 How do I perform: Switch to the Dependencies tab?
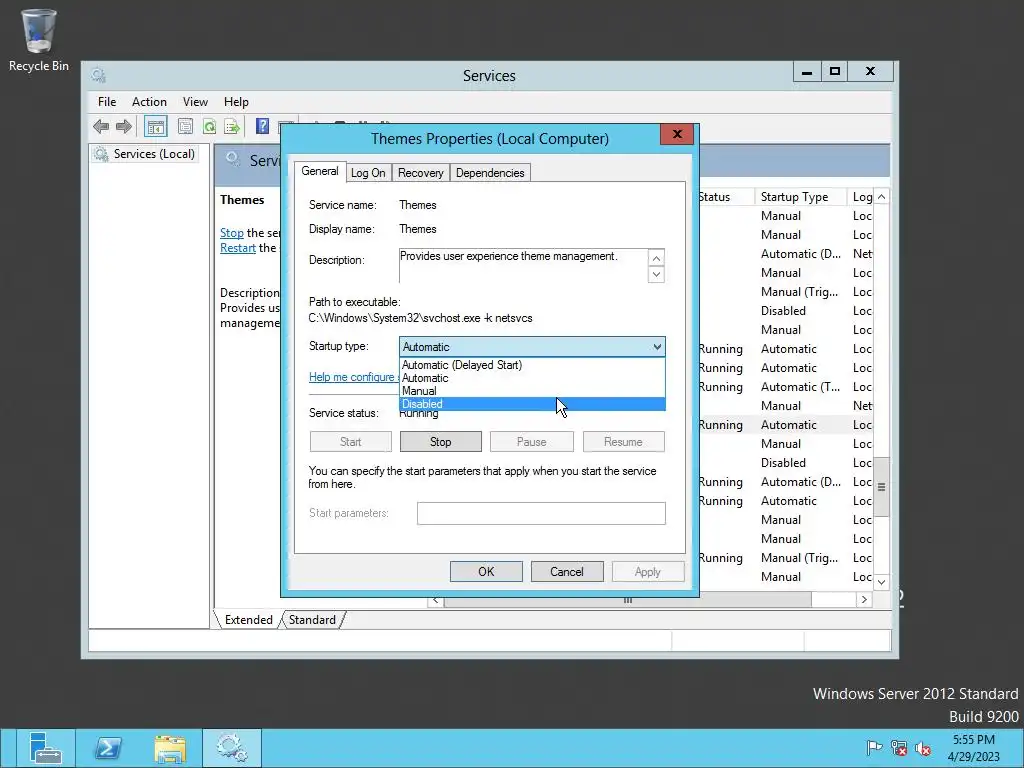pos(490,172)
